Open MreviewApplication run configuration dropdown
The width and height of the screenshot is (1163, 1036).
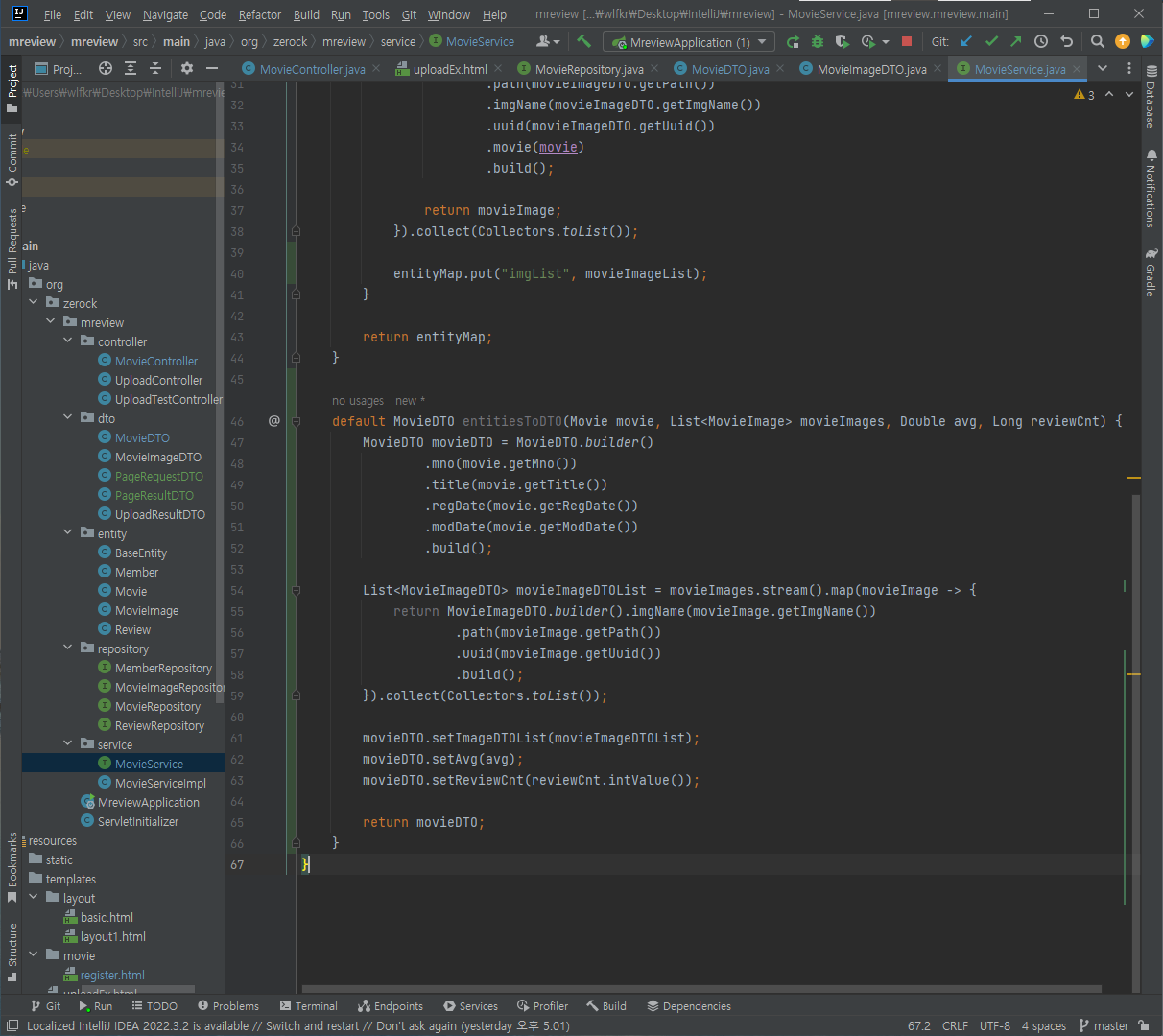[689, 42]
